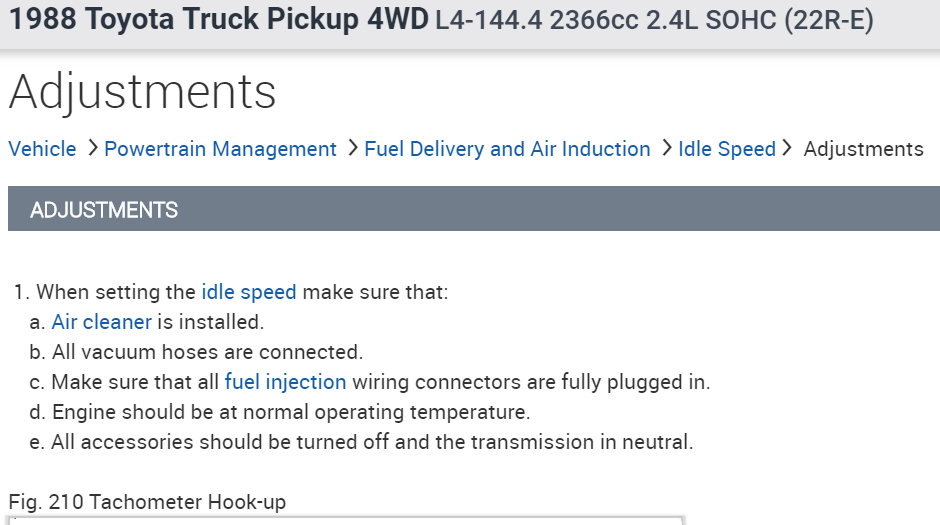Open the Powertrain Management breadcrumb
This screenshot has height=525, width=940.
click(x=220, y=149)
